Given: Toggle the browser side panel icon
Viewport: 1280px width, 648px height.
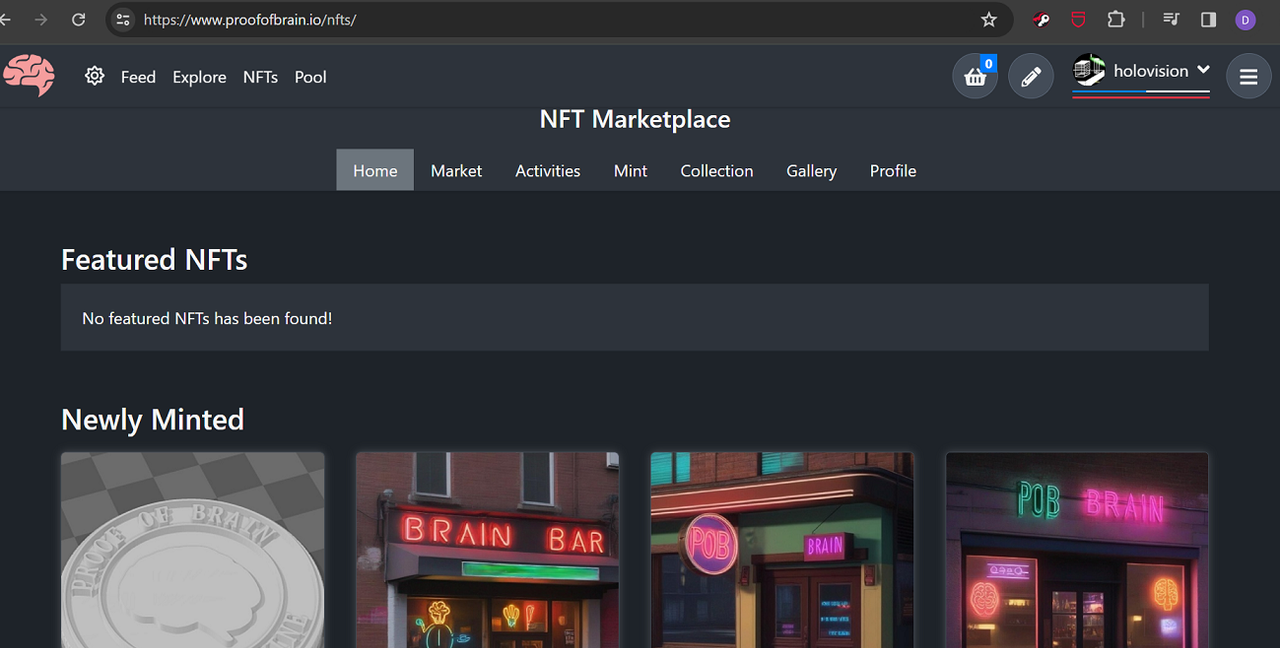Looking at the screenshot, I should (1208, 19).
